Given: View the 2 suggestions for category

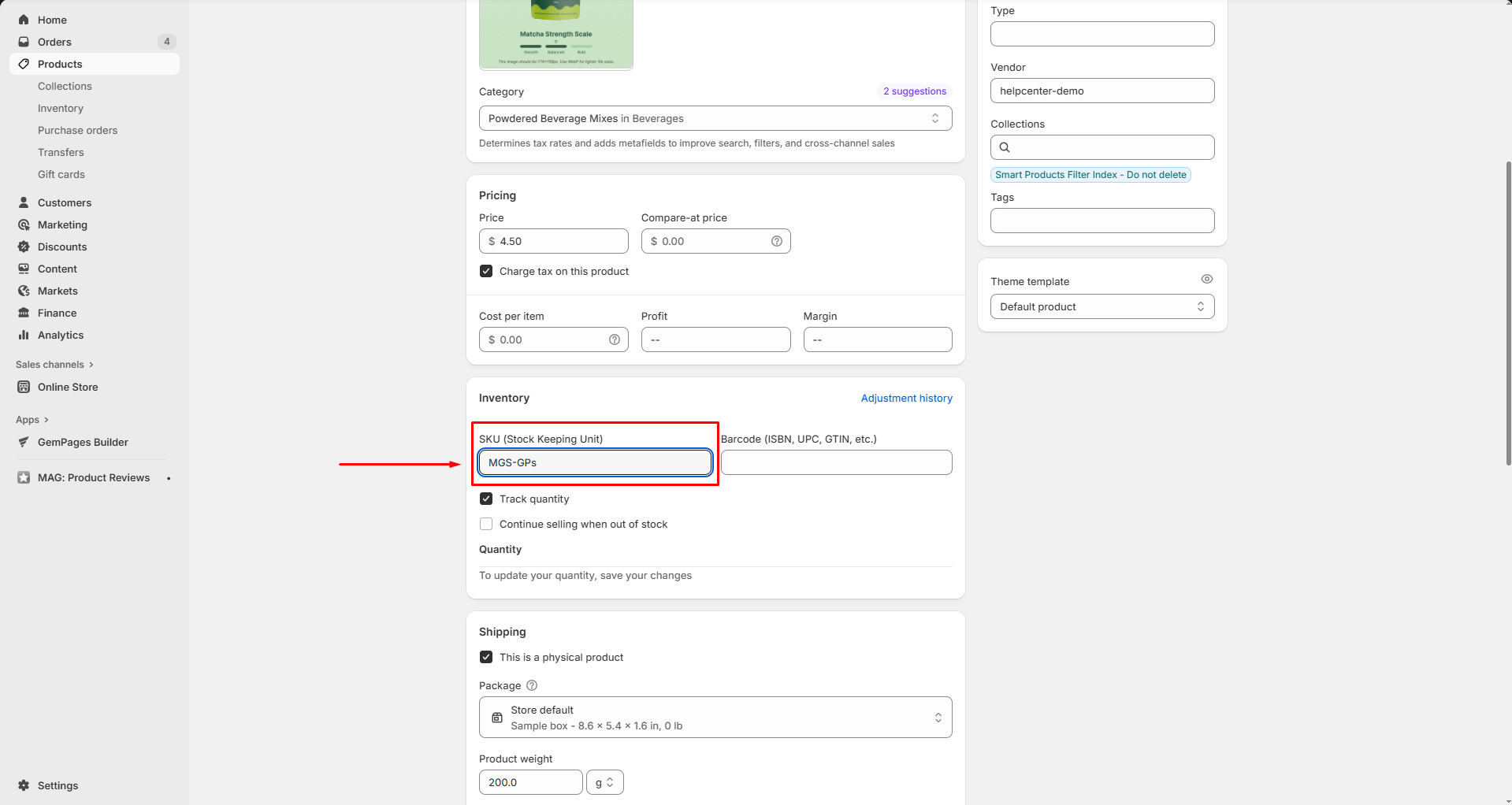Looking at the screenshot, I should tap(914, 91).
